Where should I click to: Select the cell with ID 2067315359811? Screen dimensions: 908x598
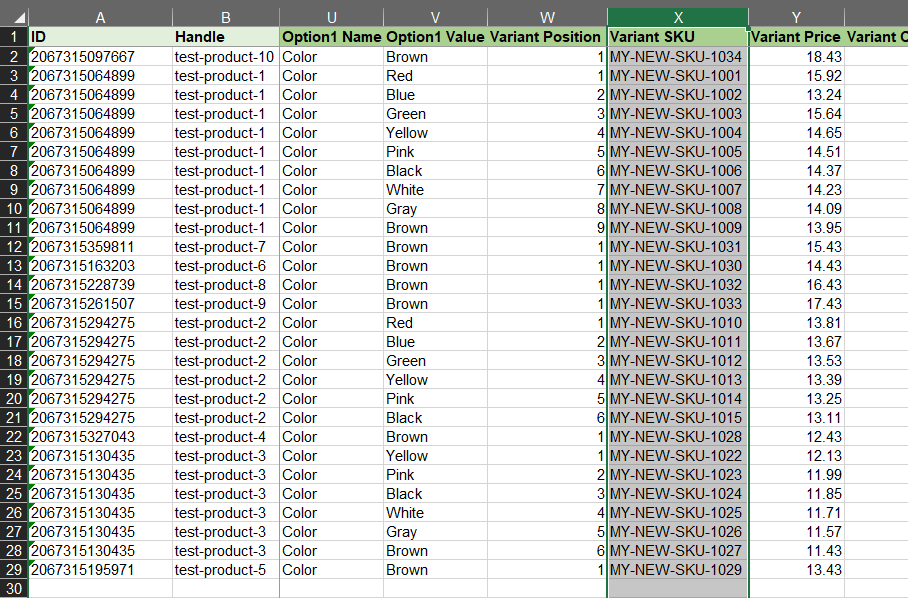[x=100, y=247]
